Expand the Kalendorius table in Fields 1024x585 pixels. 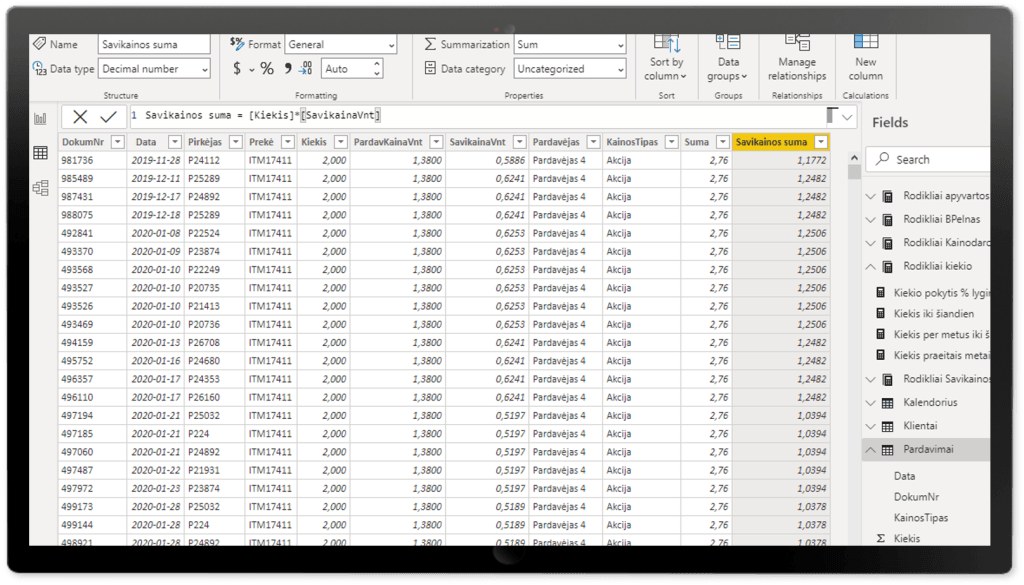point(869,403)
